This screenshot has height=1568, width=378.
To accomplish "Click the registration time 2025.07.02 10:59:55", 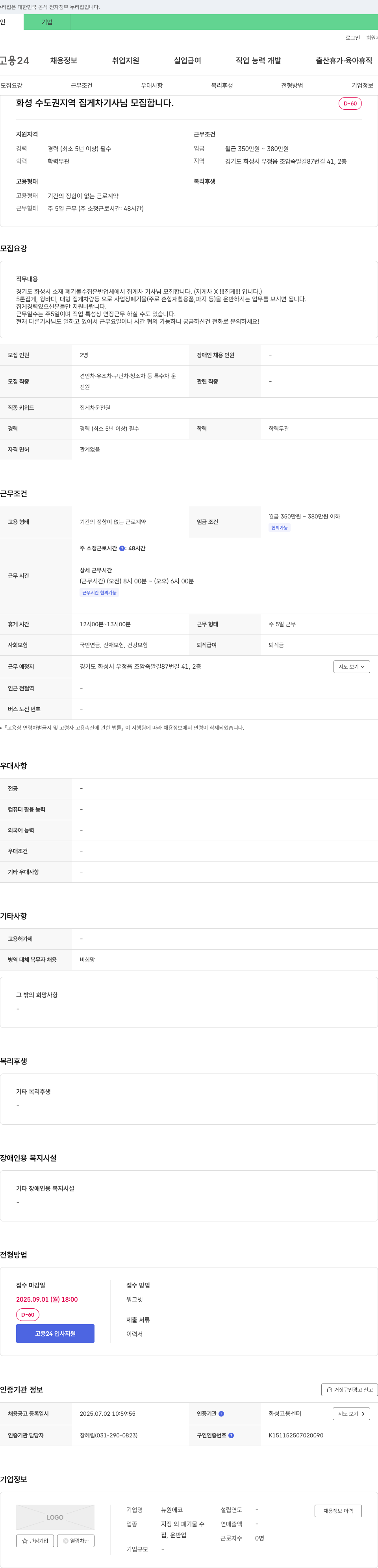I will pyautogui.click(x=108, y=1413).
